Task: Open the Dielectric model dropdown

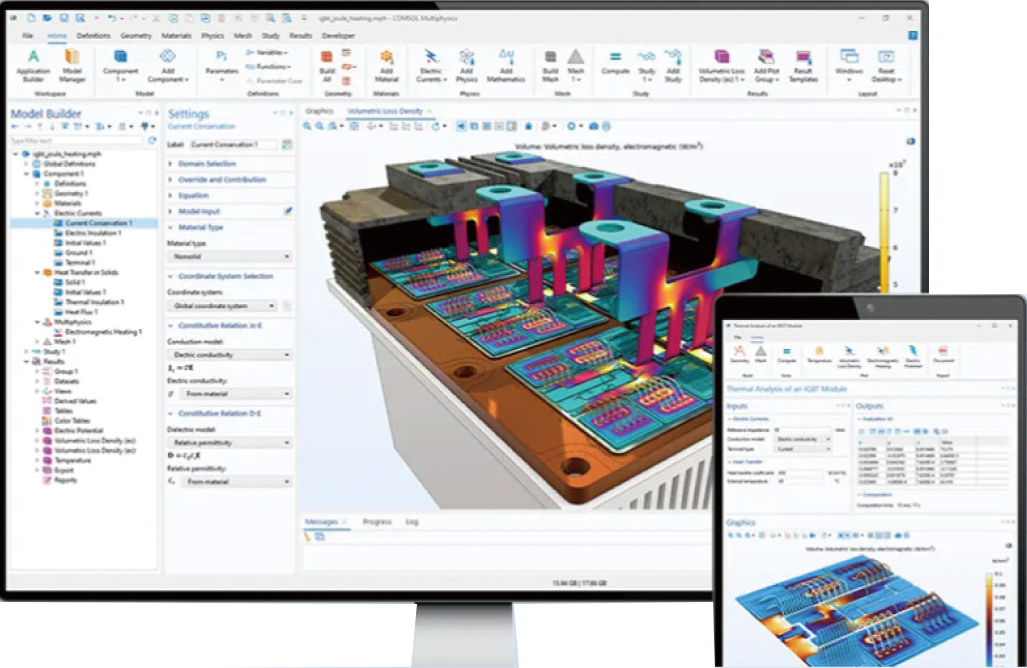Action: click(231, 443)
